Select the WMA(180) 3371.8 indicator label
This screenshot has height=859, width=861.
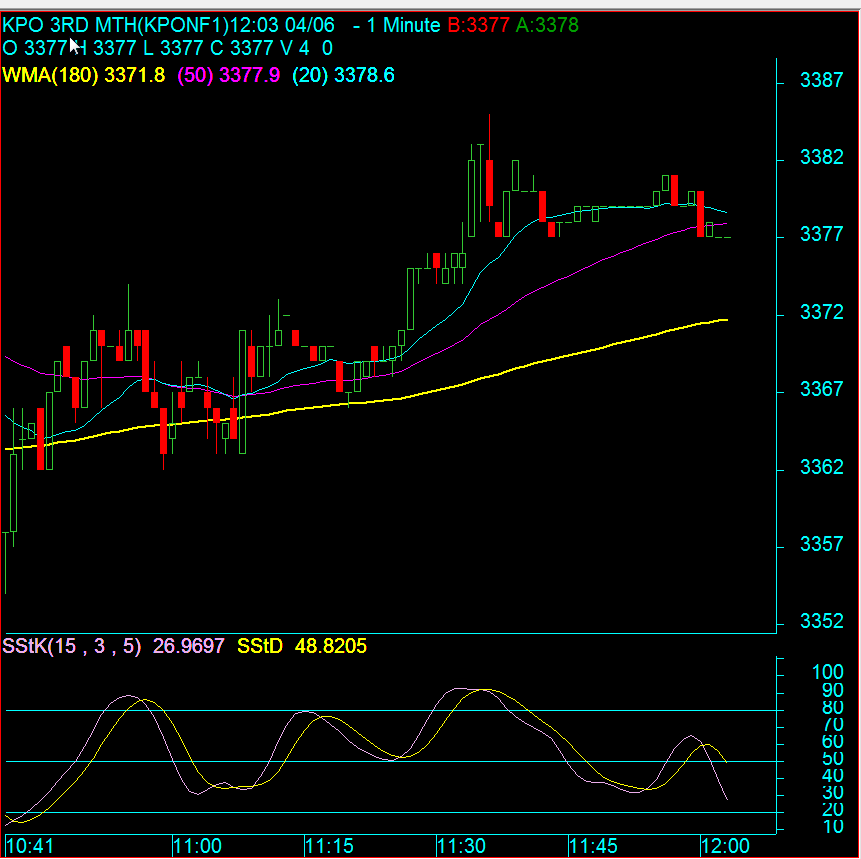tap(83, 75)
